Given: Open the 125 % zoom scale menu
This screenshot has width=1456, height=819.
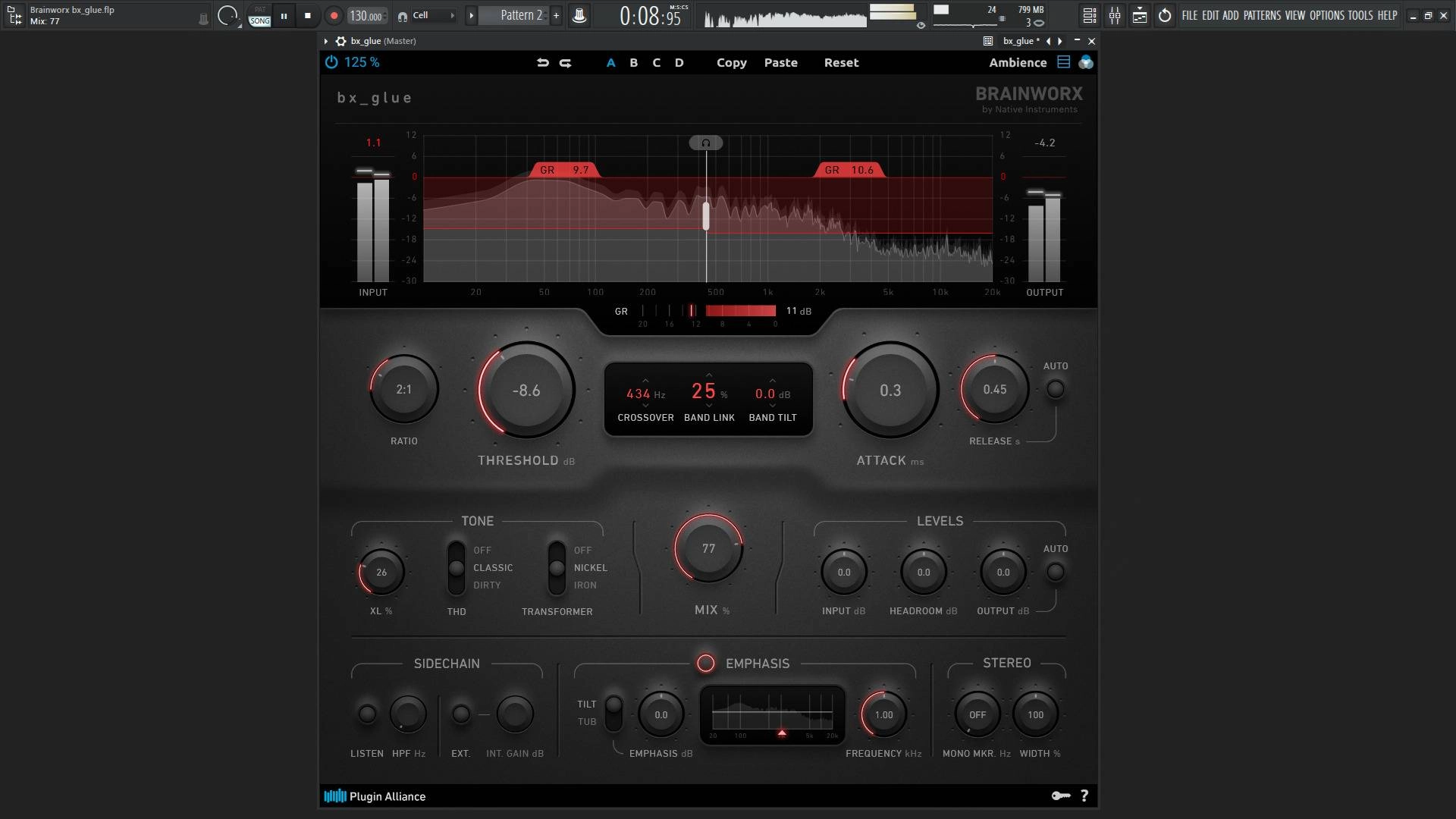Looking at the screenshot, I should click(362, 62).
